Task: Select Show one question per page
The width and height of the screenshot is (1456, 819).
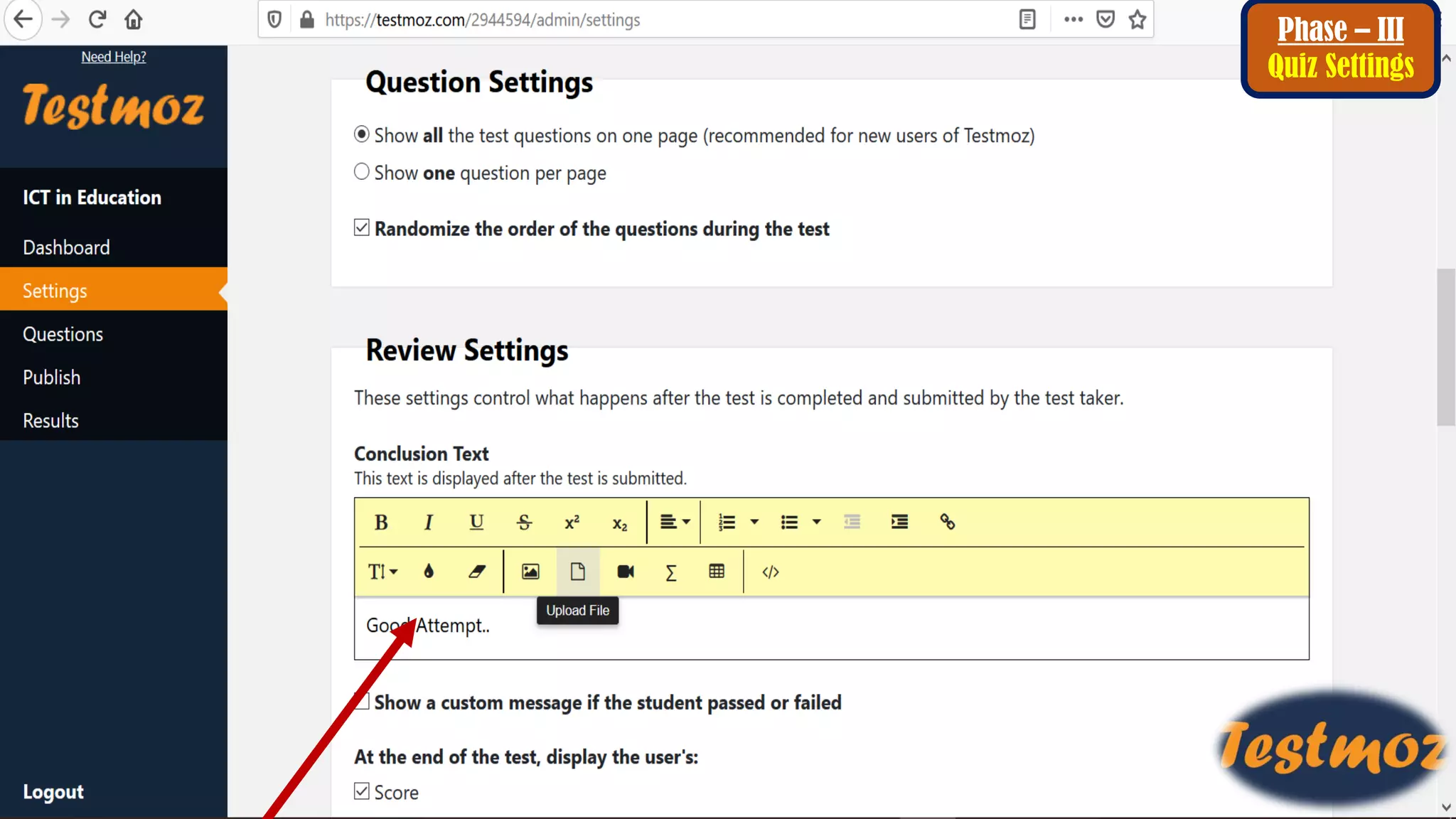Action: click(362, 172)
